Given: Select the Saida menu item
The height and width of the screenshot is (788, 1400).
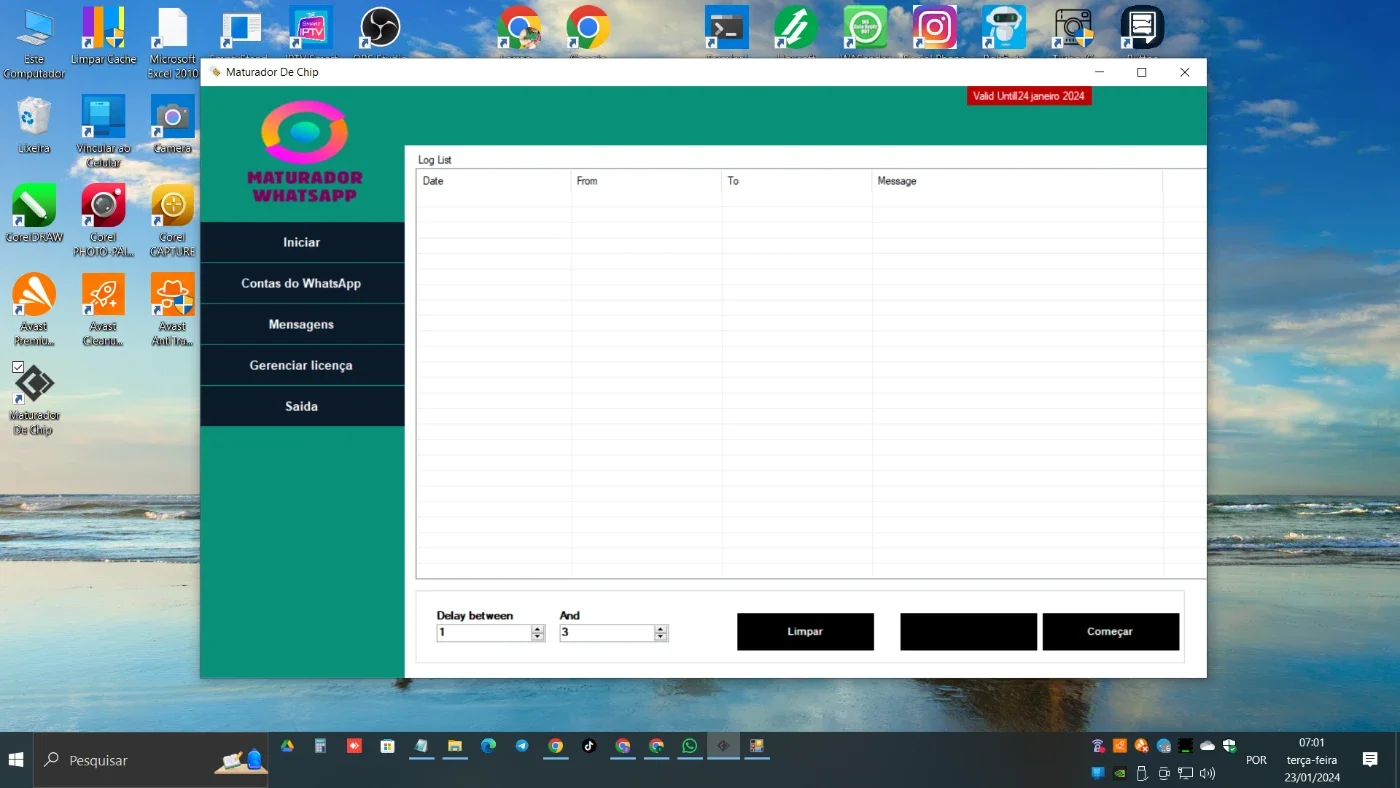Looking at the screenshot, I should click(x=302, y=406).
